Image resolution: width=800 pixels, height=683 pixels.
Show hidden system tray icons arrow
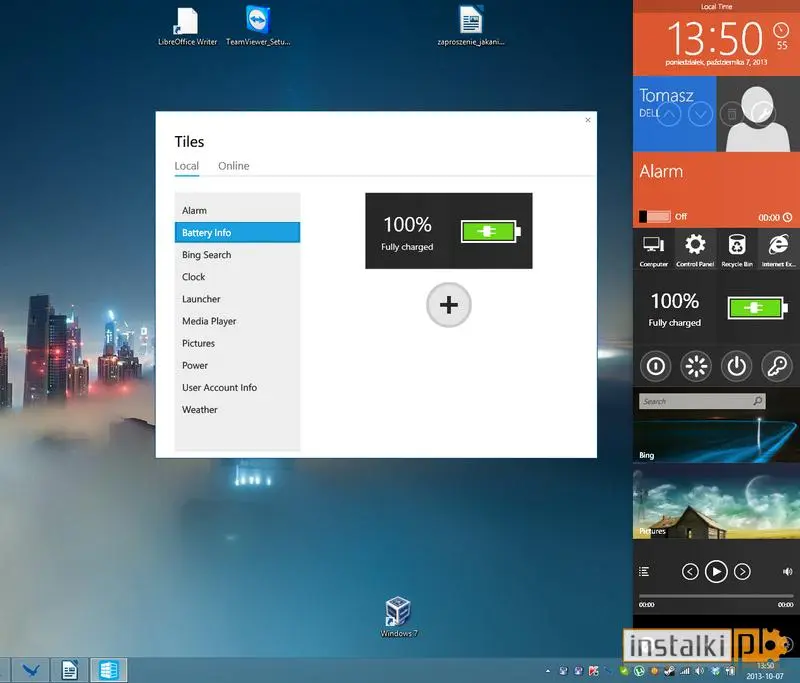coord(547,671)
